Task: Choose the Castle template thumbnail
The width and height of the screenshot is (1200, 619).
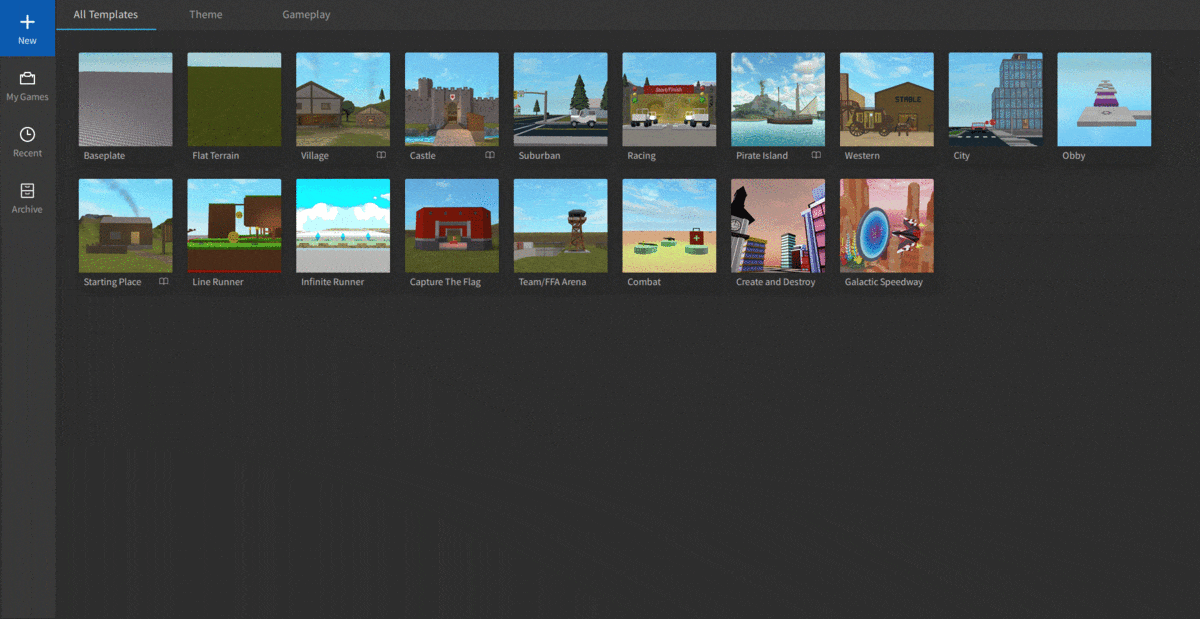Action: [452, 100]
